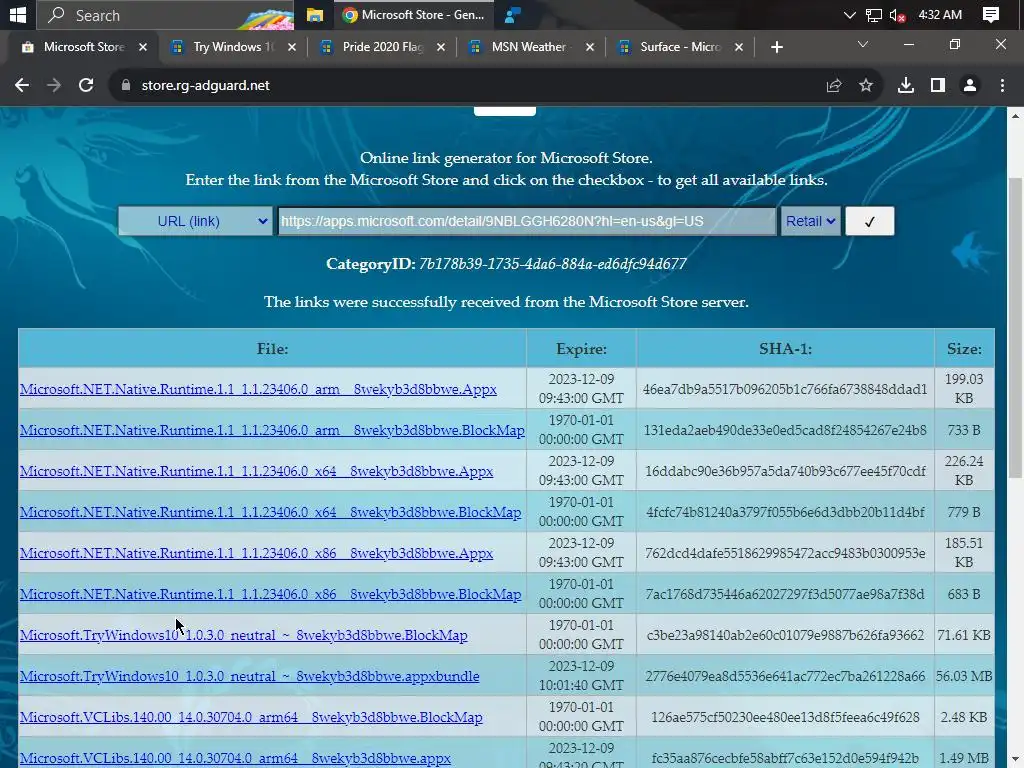
Task: Download TryWindows10 neutral BlockMap file
Action: [x=244, y=635]
